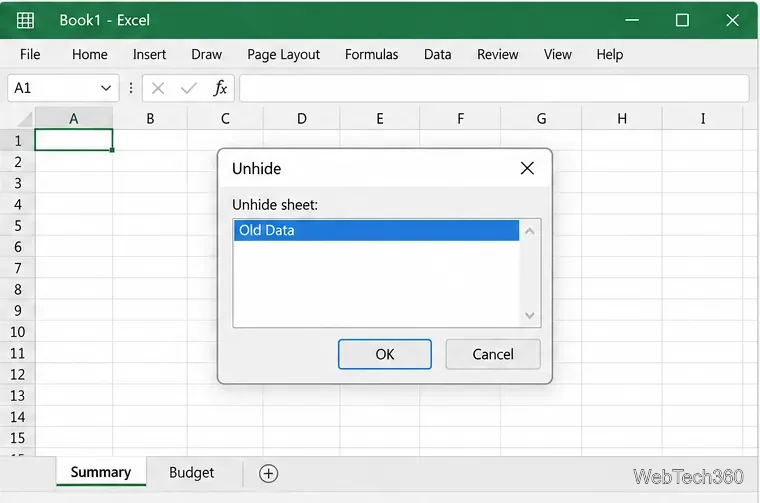
Task: Click the formula bar cancel X icon
Action: point(158,88)
